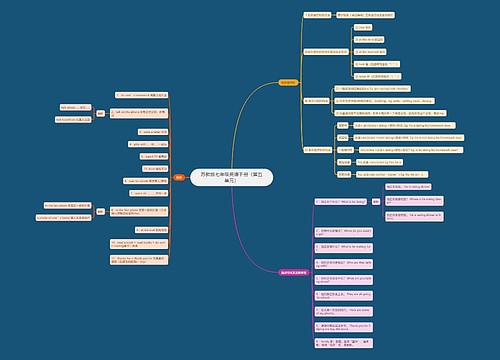Open the 'watch TV' phrase node
The width and height of the screenshot is (500, 360).
click(154, 156)
